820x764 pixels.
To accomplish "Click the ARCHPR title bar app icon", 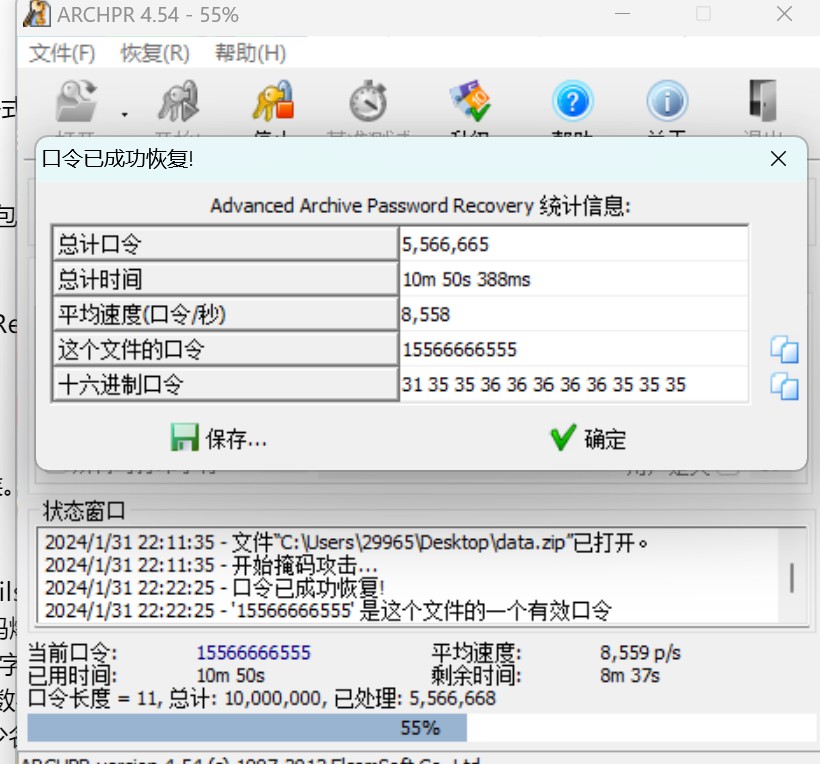I will (x=37, y=14).
